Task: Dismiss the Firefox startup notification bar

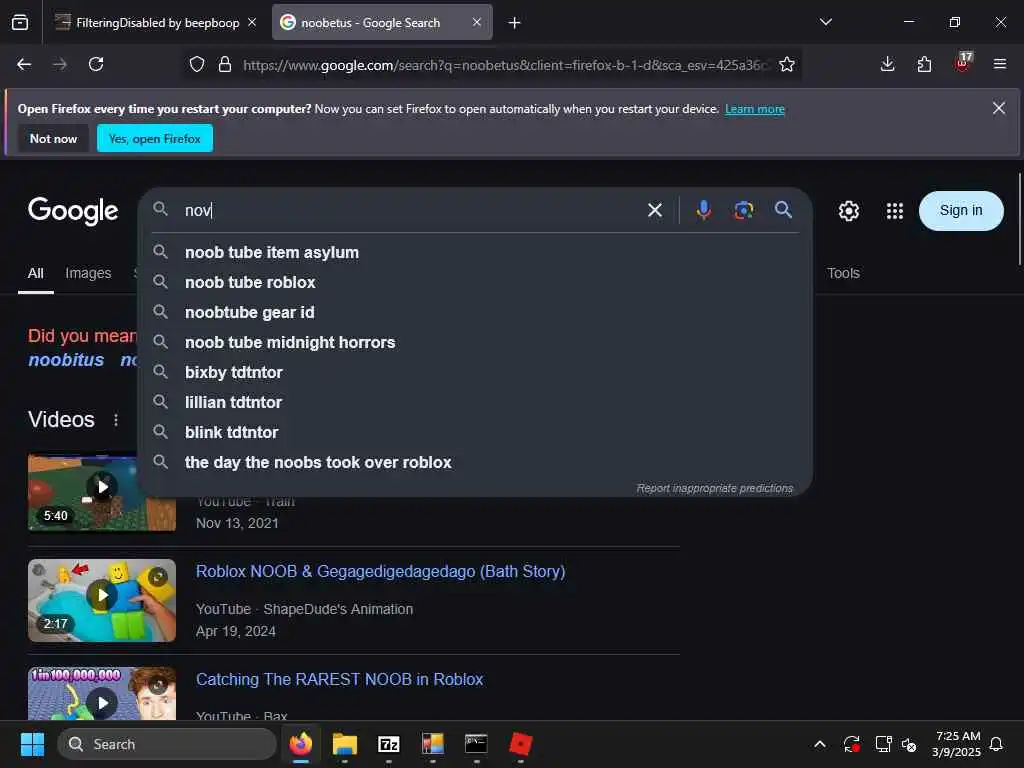Action: [x=999, y=108]
